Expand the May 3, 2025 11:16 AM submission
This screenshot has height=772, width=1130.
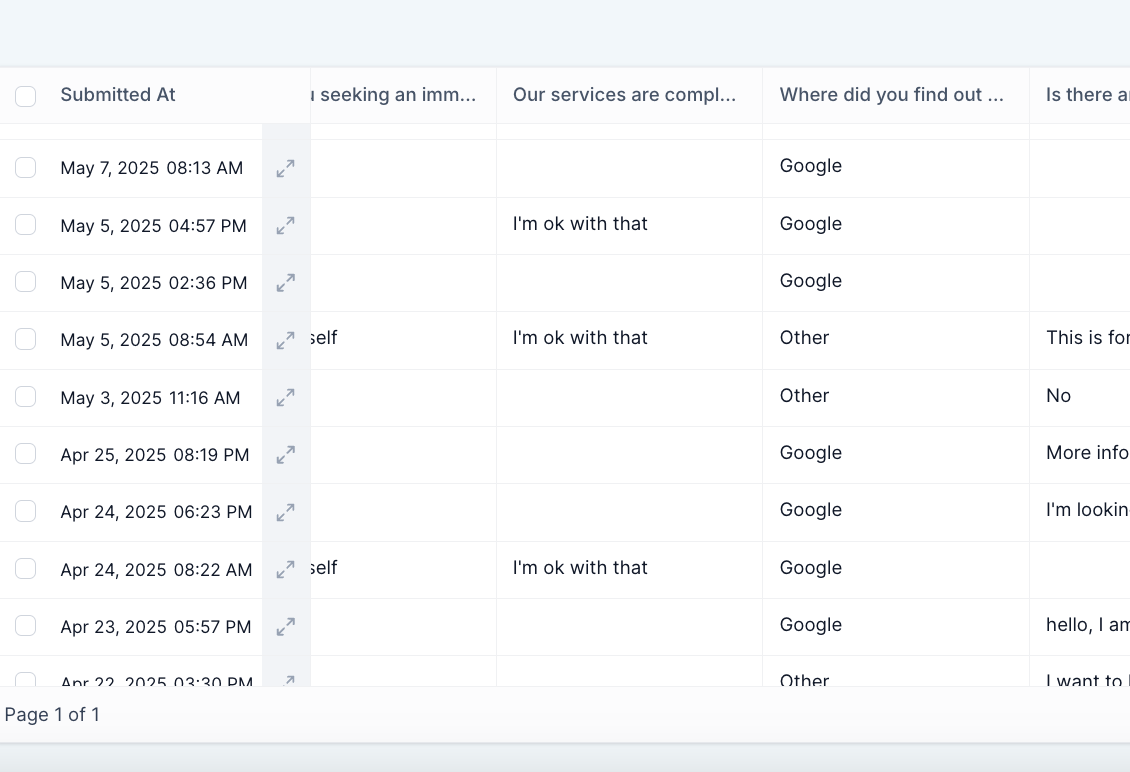(286, 398)
